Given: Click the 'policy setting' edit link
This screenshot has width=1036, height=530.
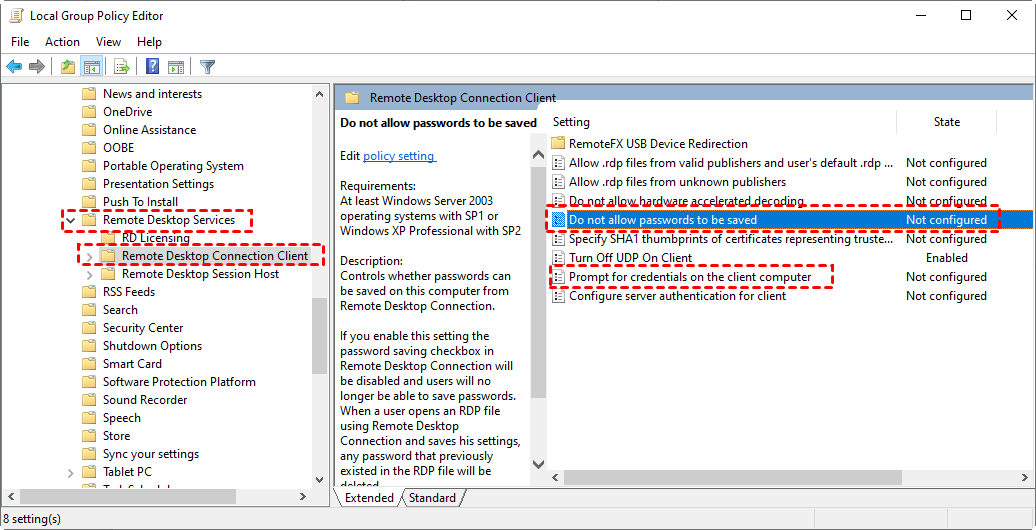Looking at the screenshot, I should pos(398,156).
